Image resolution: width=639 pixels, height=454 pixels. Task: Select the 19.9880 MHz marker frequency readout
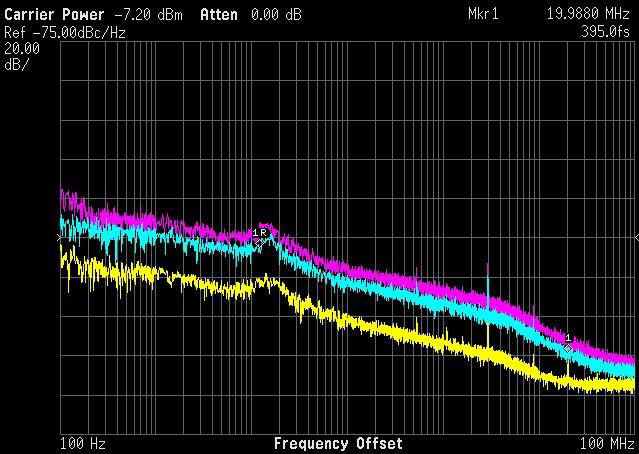(x=588, y=14)
